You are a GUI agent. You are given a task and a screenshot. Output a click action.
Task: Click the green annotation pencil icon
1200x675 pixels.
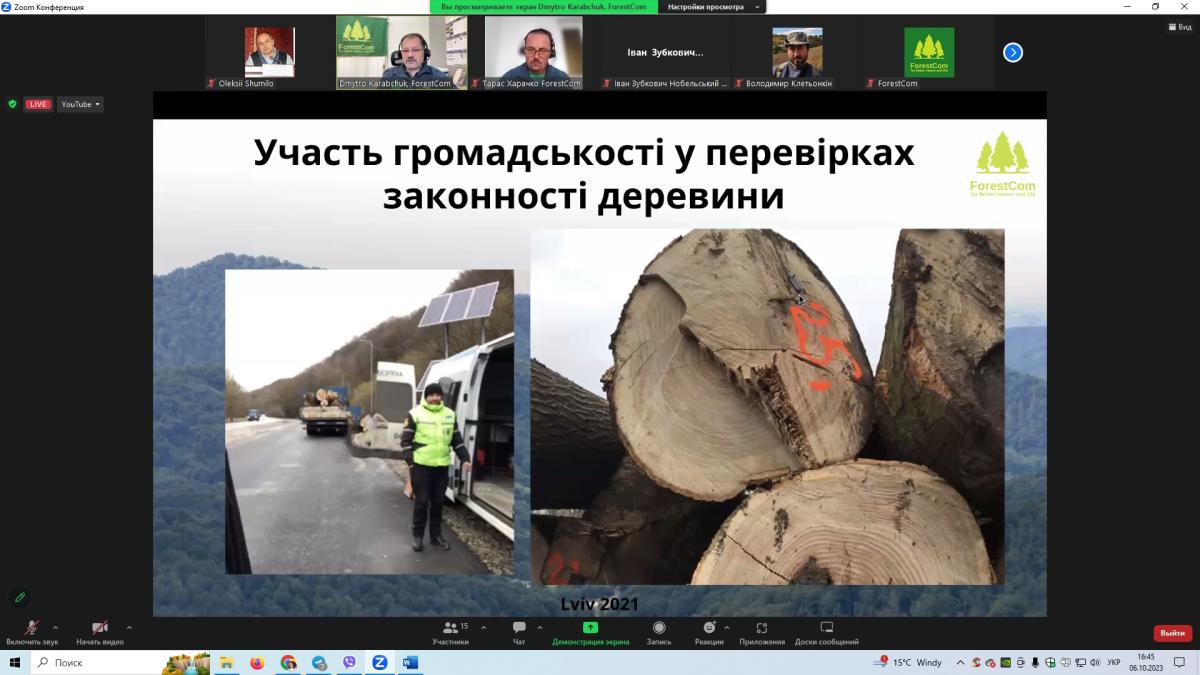(20, 597)
